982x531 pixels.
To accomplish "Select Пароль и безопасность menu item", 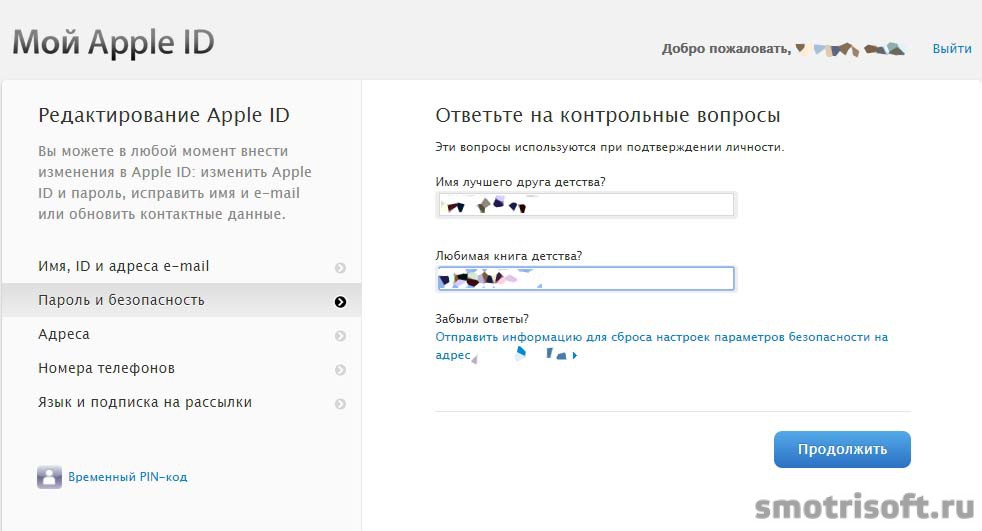I will (x=121, y=300).
